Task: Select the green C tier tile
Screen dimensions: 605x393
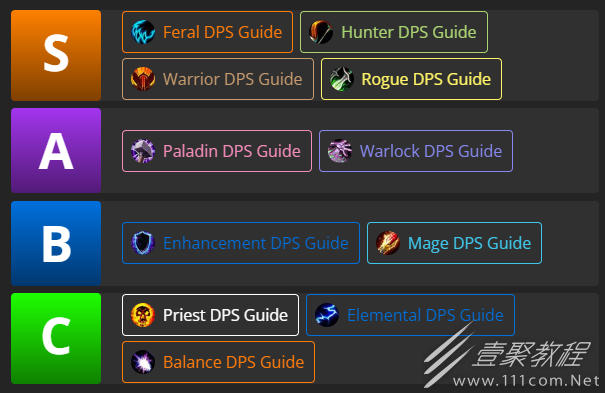Action: click(56, 338)
